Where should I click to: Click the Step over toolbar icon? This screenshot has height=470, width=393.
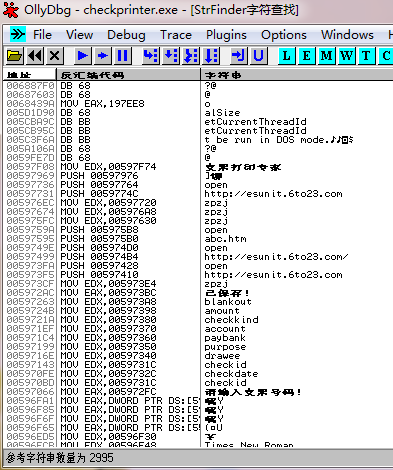(x=171, y=56)
